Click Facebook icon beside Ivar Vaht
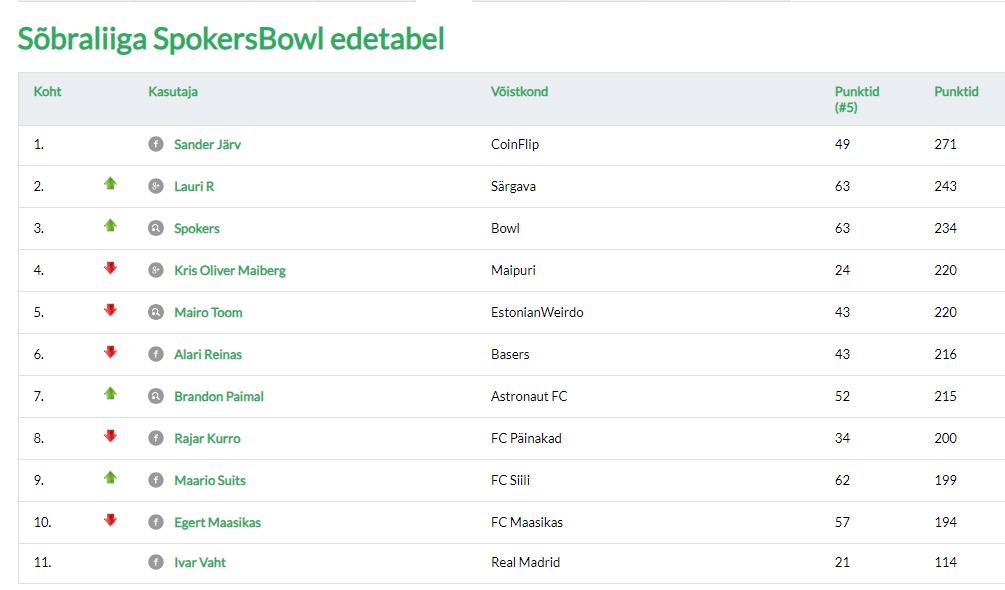 (155, 562)
